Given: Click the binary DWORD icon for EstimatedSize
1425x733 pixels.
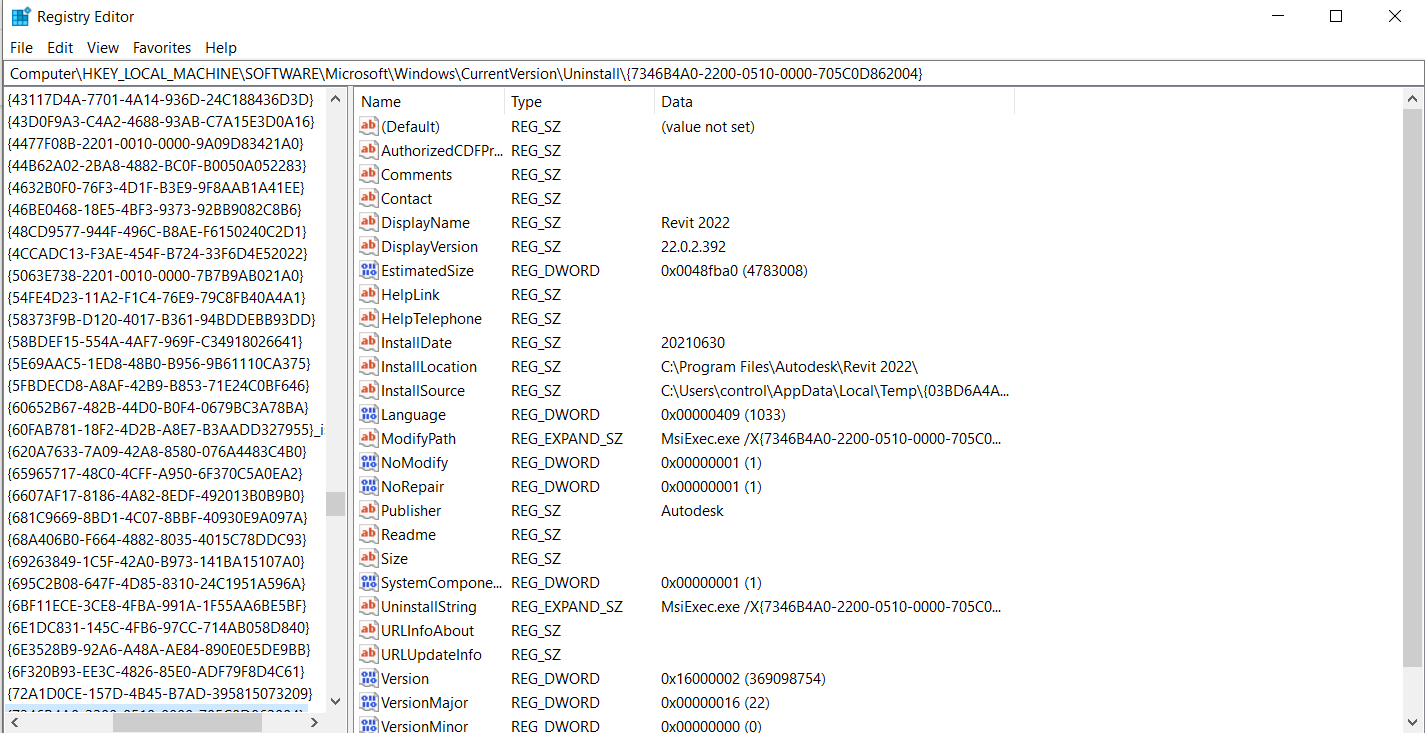Looking at the screenshot, I should click(369, 271).
